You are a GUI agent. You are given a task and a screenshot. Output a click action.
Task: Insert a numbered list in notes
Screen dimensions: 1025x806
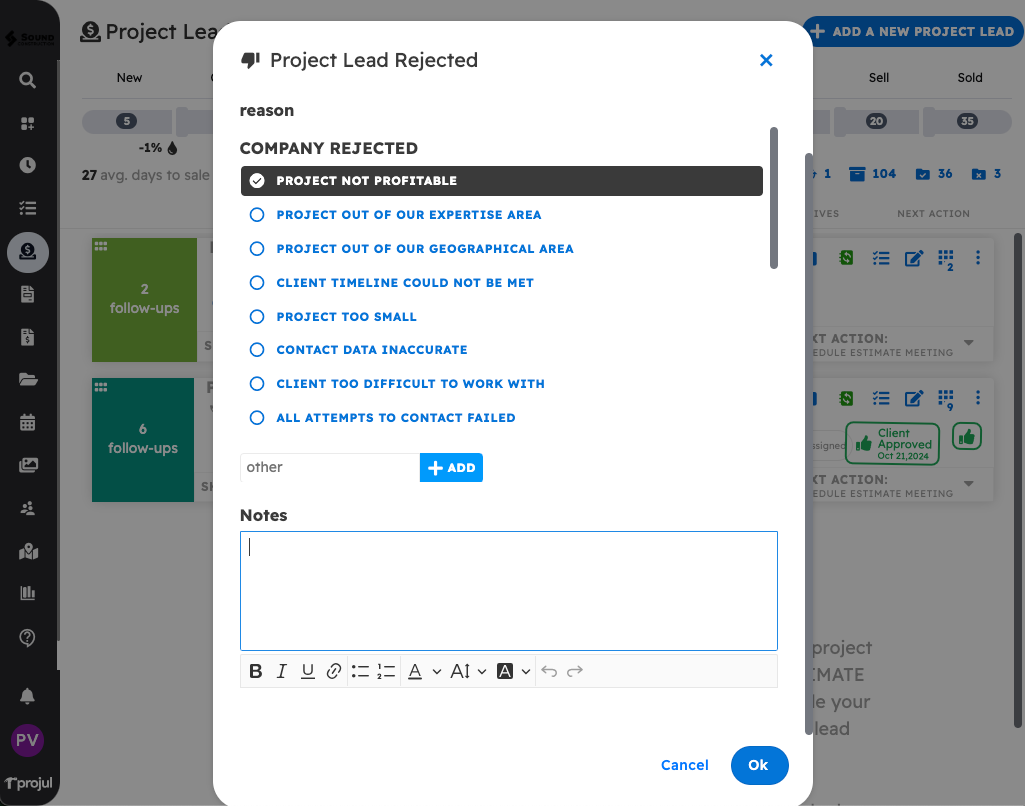(386, 671)
